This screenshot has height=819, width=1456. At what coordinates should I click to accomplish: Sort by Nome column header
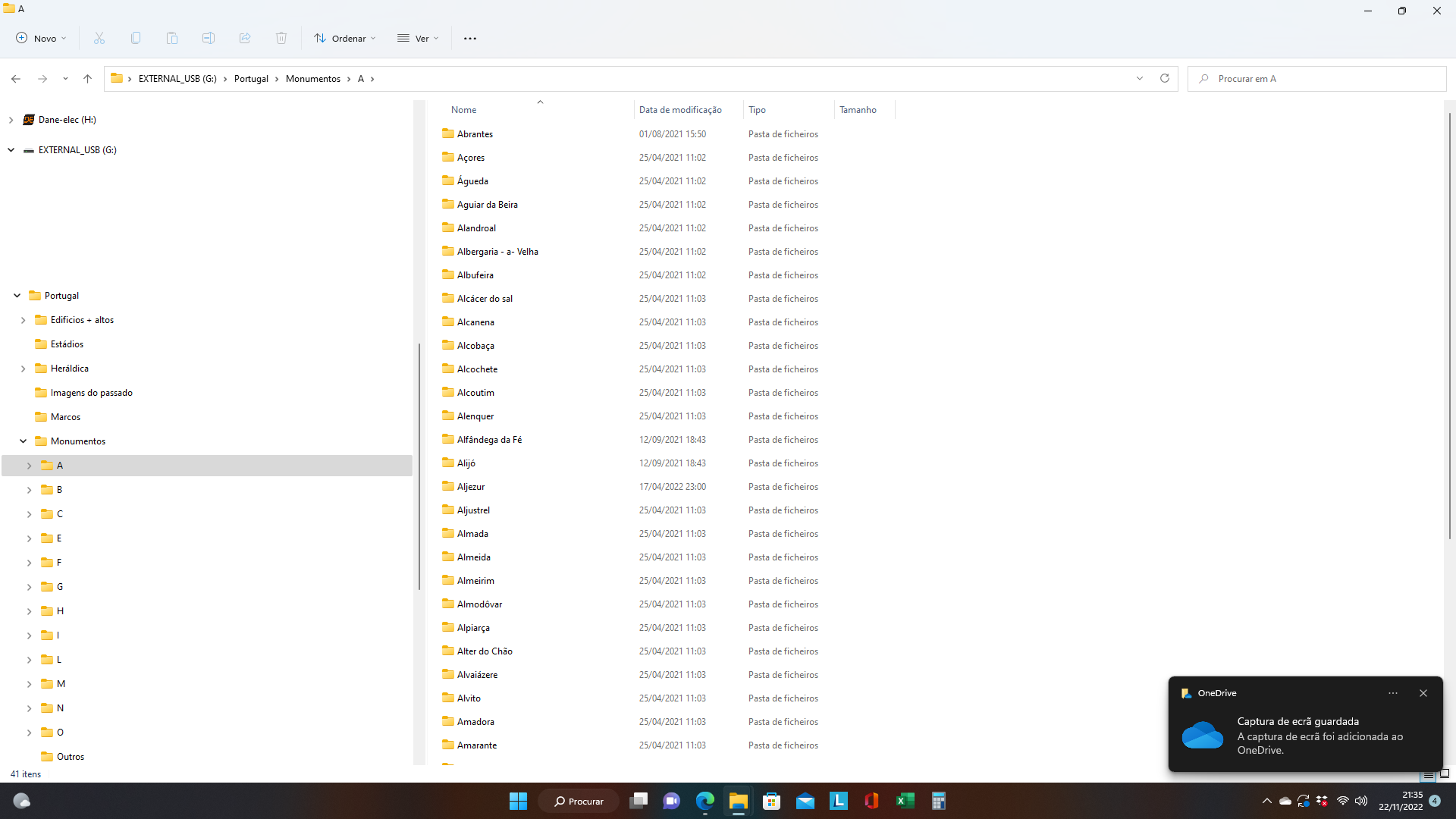463,110
